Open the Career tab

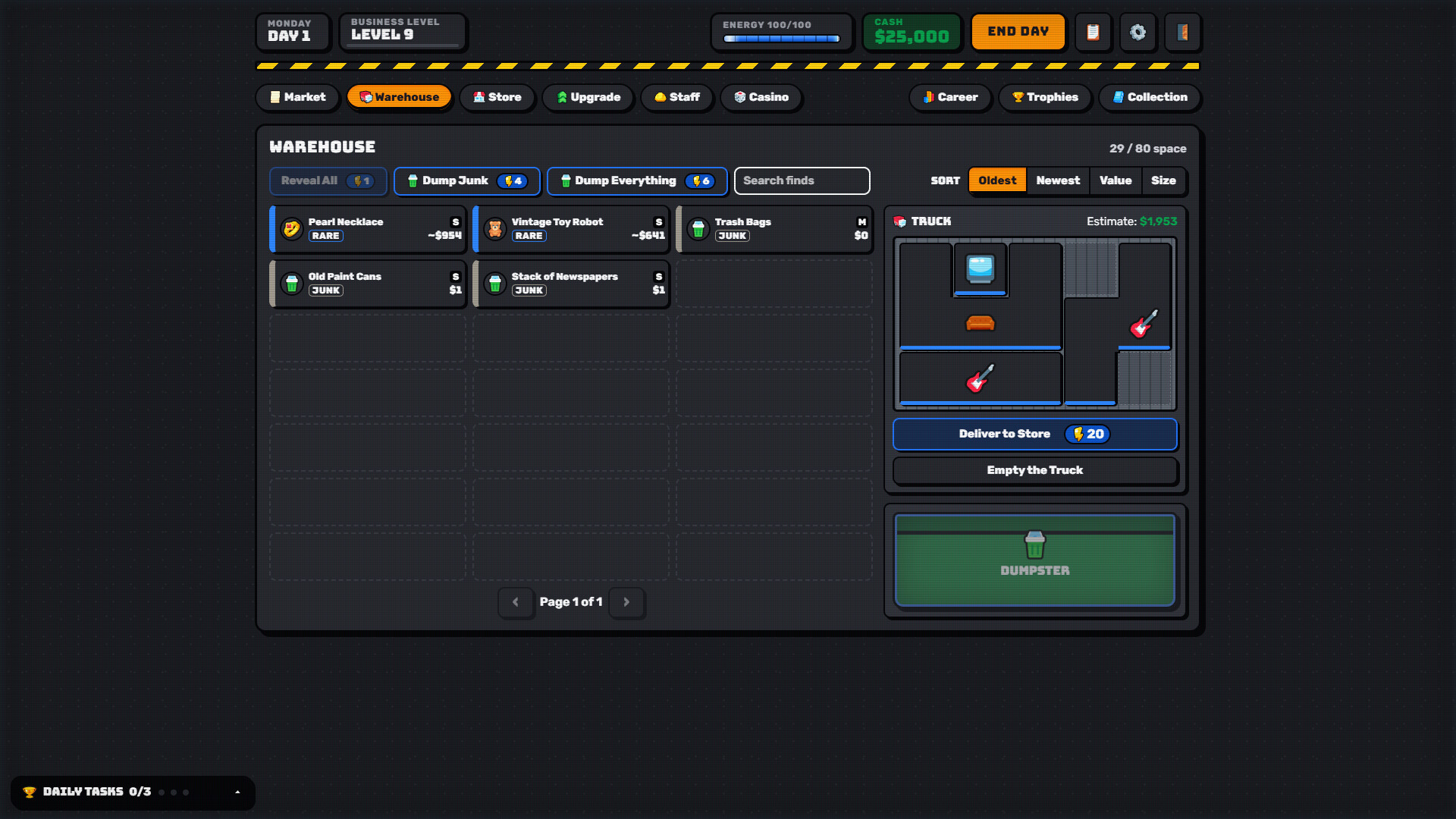950,97
